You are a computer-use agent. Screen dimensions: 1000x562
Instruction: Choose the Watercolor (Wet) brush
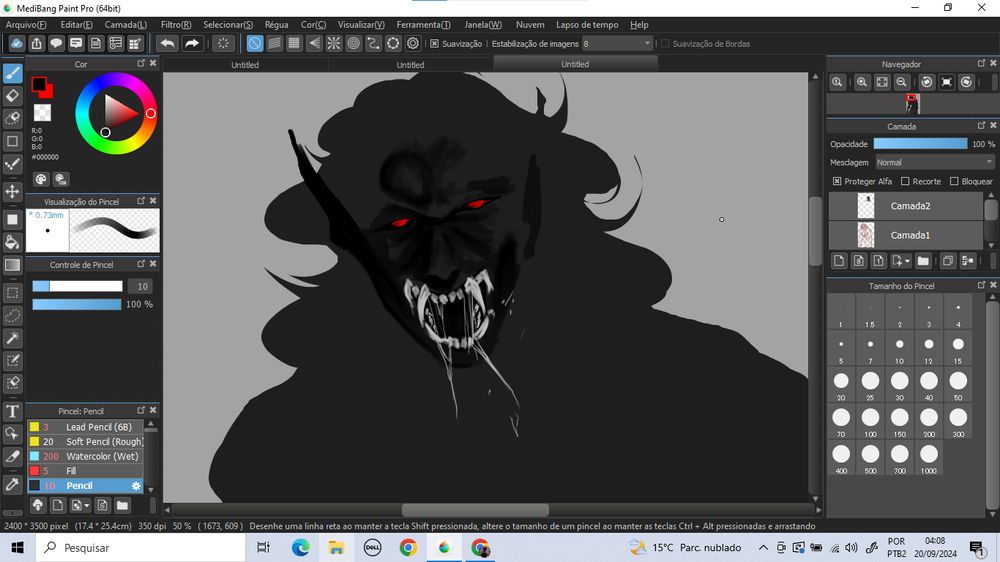tap(102, 456)
